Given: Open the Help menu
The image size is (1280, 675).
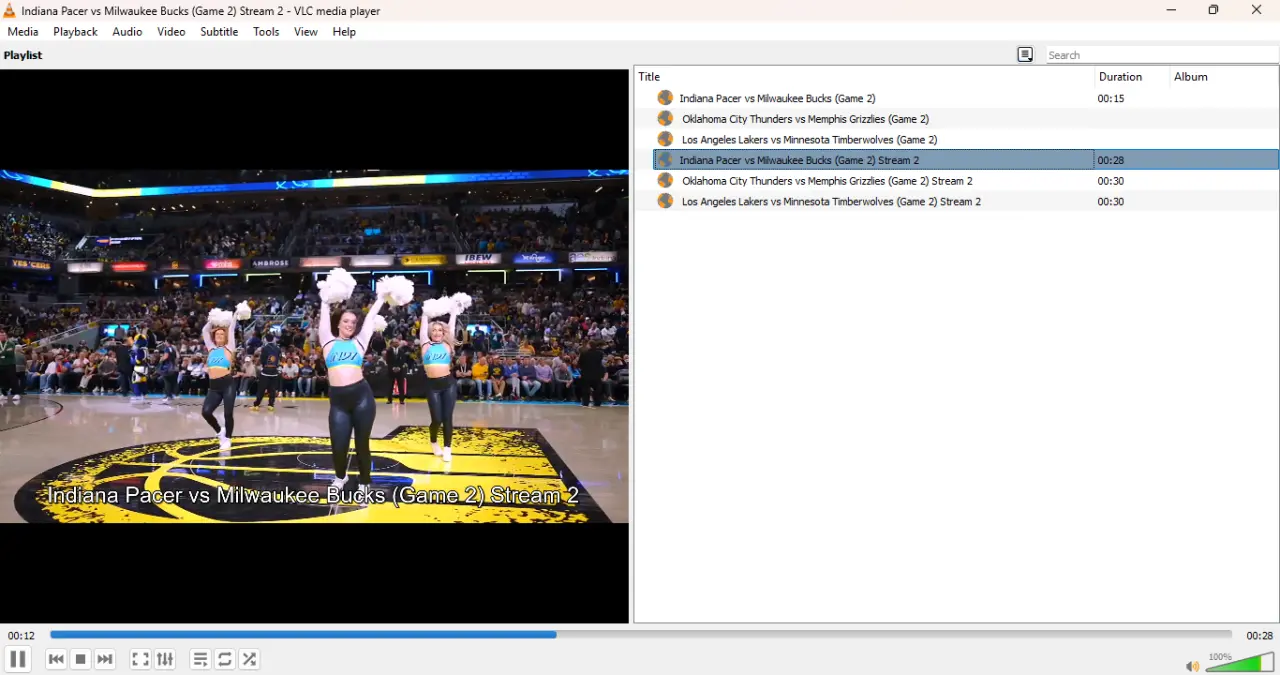Looking at the screenshot, I should [344, 32].
